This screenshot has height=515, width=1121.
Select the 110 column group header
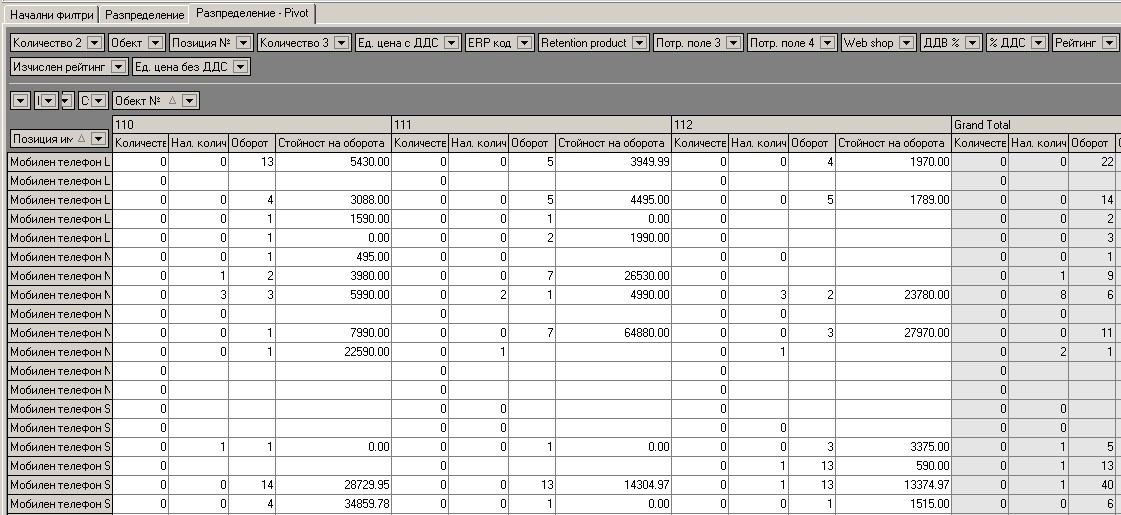click(x=252, y=124)
